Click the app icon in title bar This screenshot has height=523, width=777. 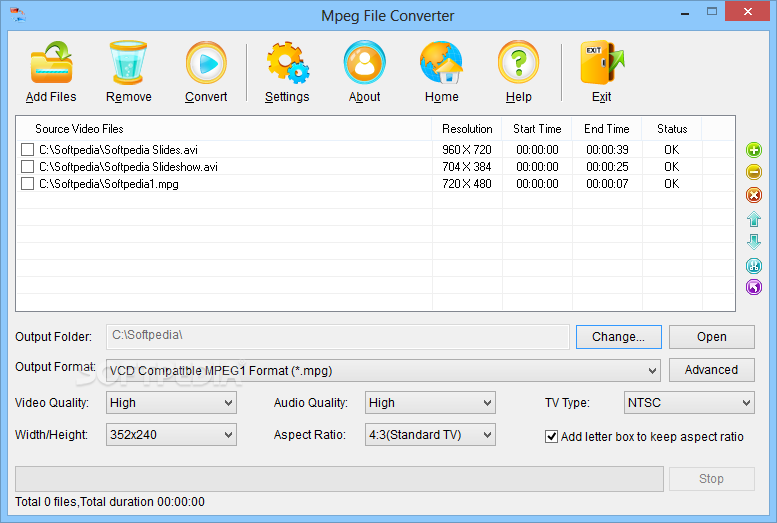click(18, 14)
